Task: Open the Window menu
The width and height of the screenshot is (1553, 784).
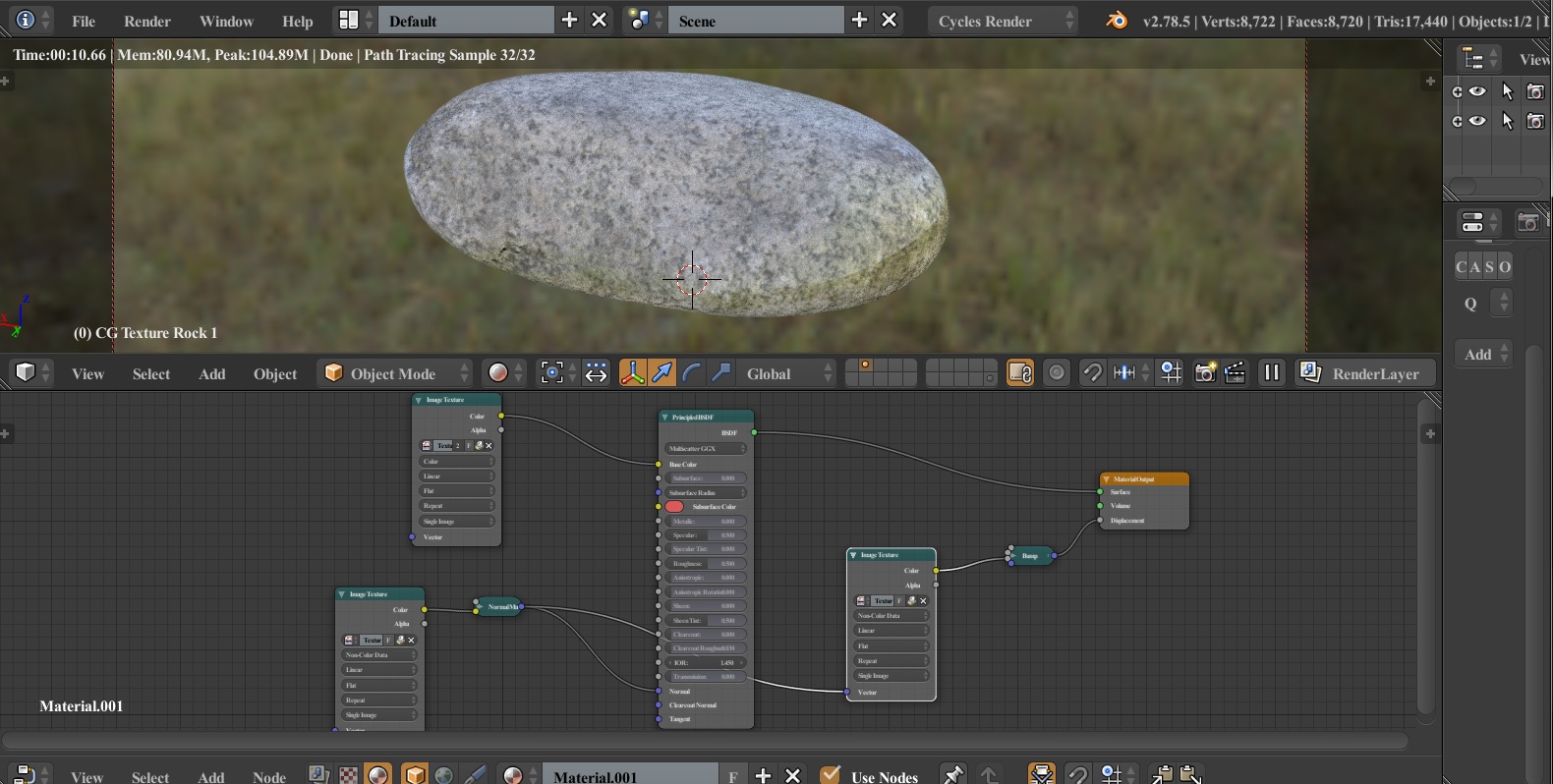Action: pyautogui.click(x=226, y=21)
